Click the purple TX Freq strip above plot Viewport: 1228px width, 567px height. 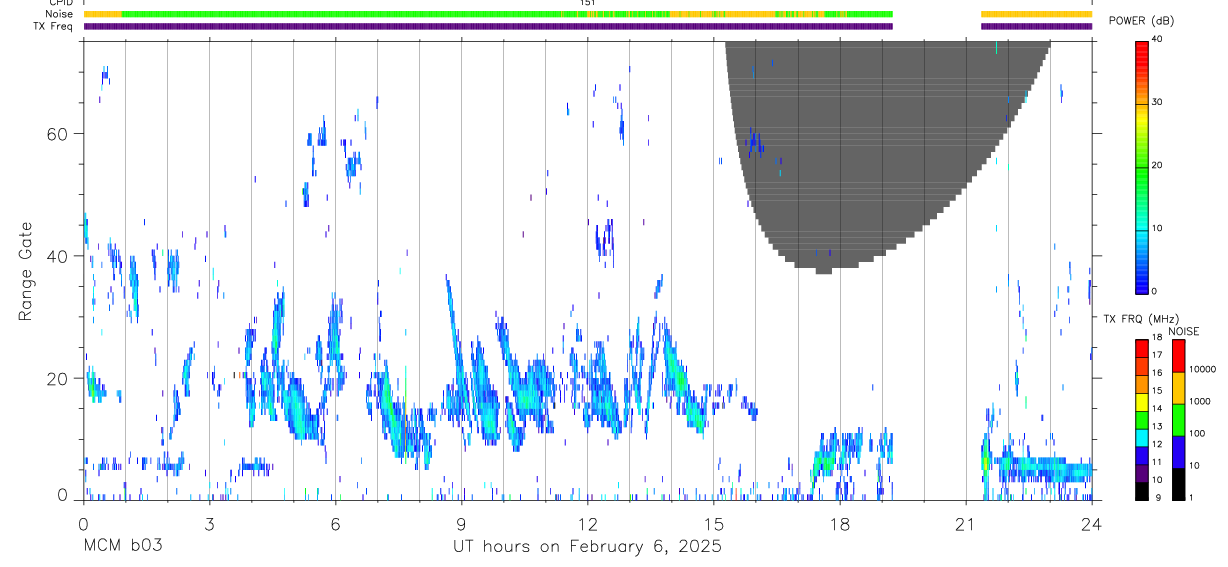coord(488,26)
